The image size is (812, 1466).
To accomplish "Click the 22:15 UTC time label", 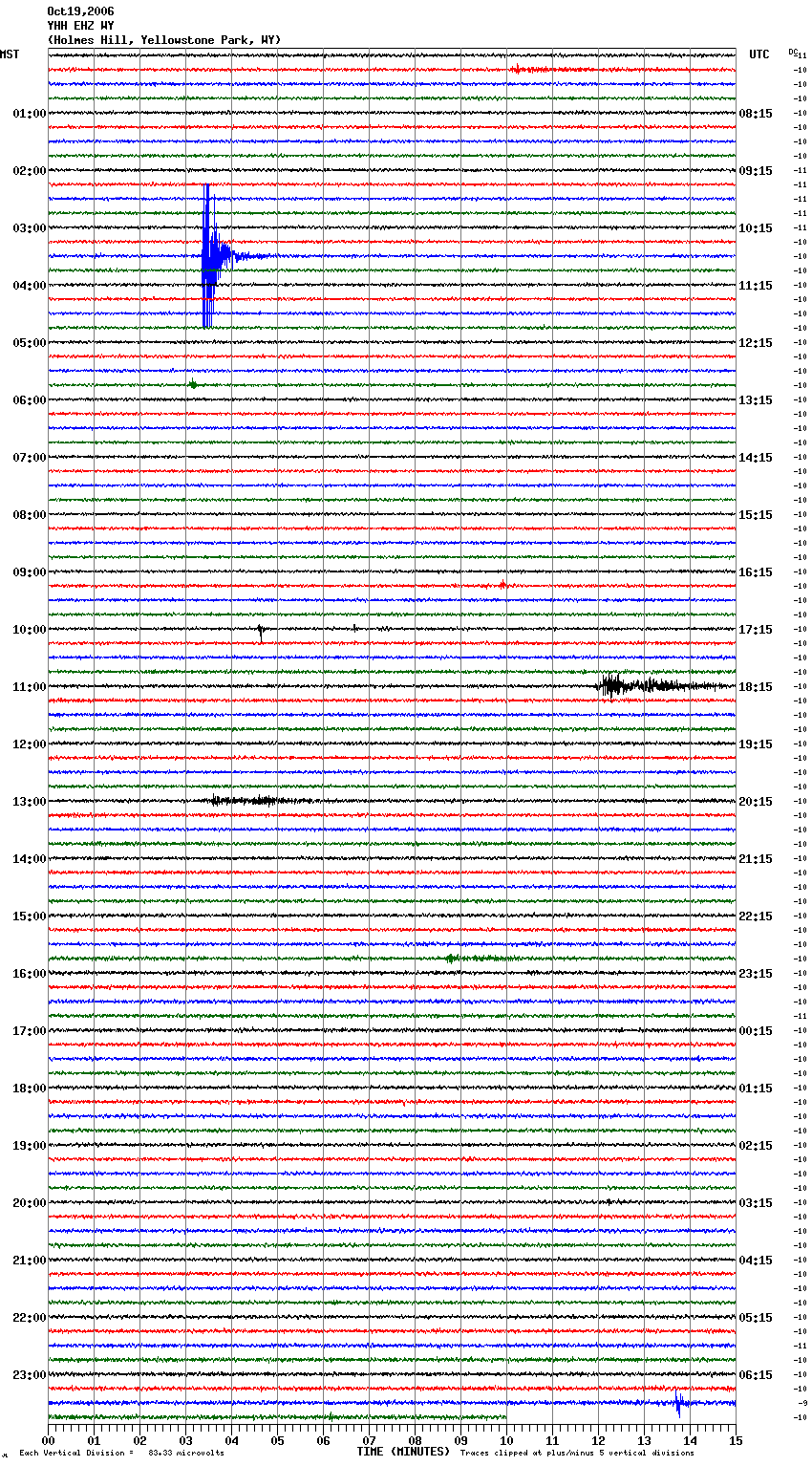I will click(756, 916).
